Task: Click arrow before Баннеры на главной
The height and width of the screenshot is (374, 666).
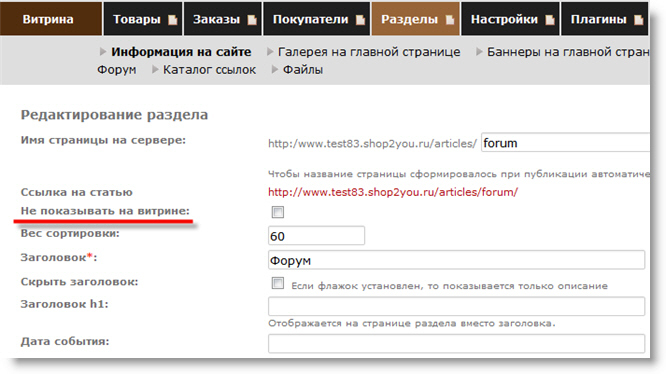Action: (x=479, y=52)
